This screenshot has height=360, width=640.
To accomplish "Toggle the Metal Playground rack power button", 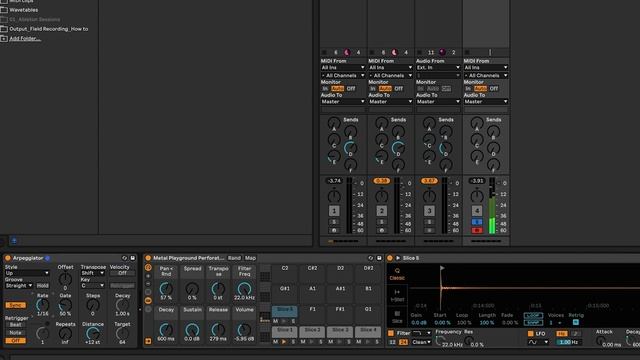I will [x=148, y=258].
